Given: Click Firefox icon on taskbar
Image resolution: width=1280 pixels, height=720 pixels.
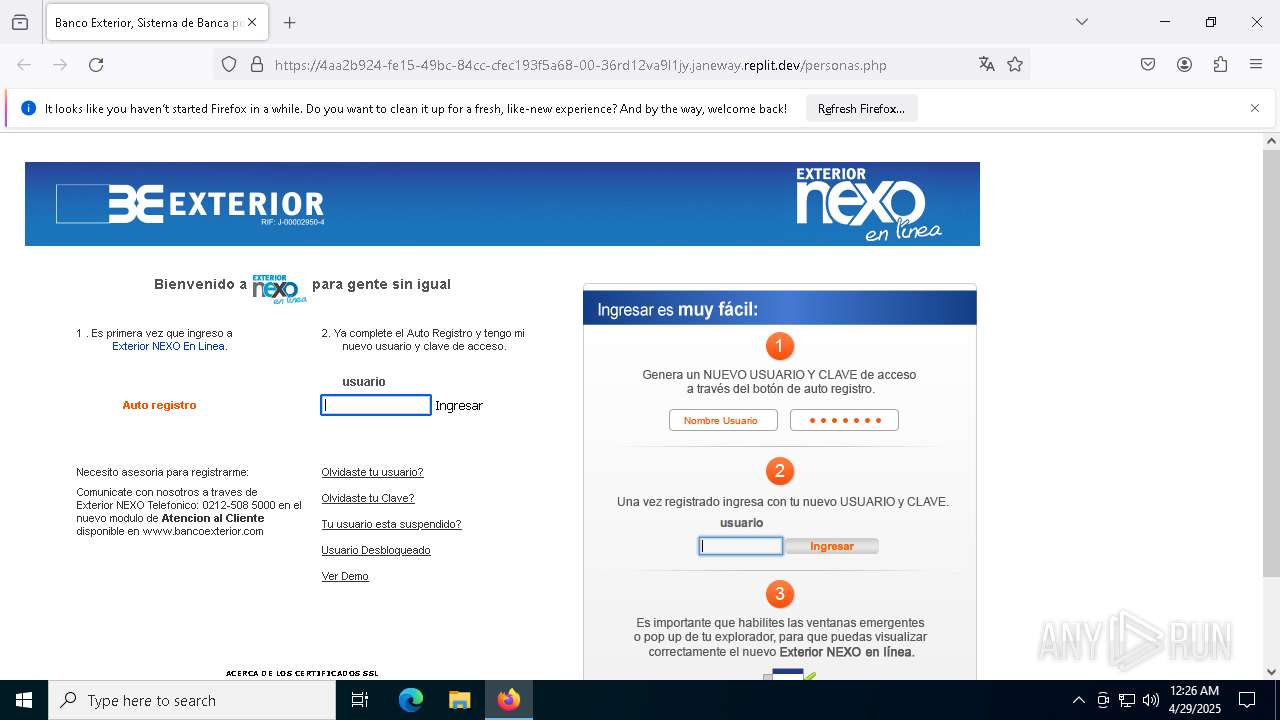Looking at the screenshot, I should pyautogui.click(x=509, y=700).
